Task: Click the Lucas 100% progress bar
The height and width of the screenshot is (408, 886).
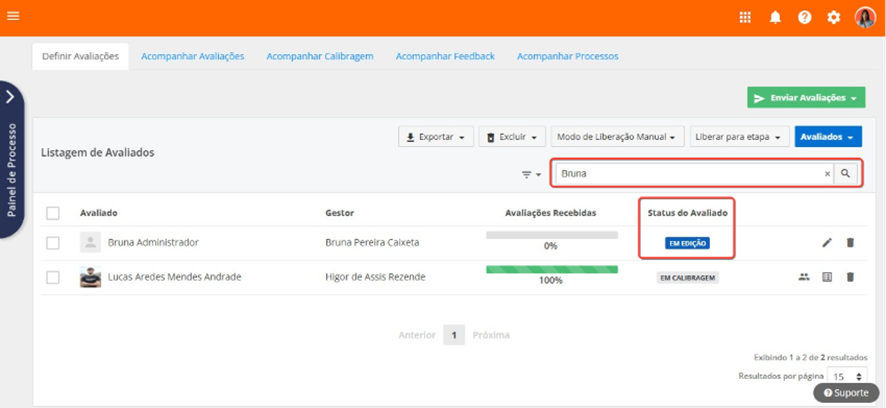Action: (x=551, y=269)
